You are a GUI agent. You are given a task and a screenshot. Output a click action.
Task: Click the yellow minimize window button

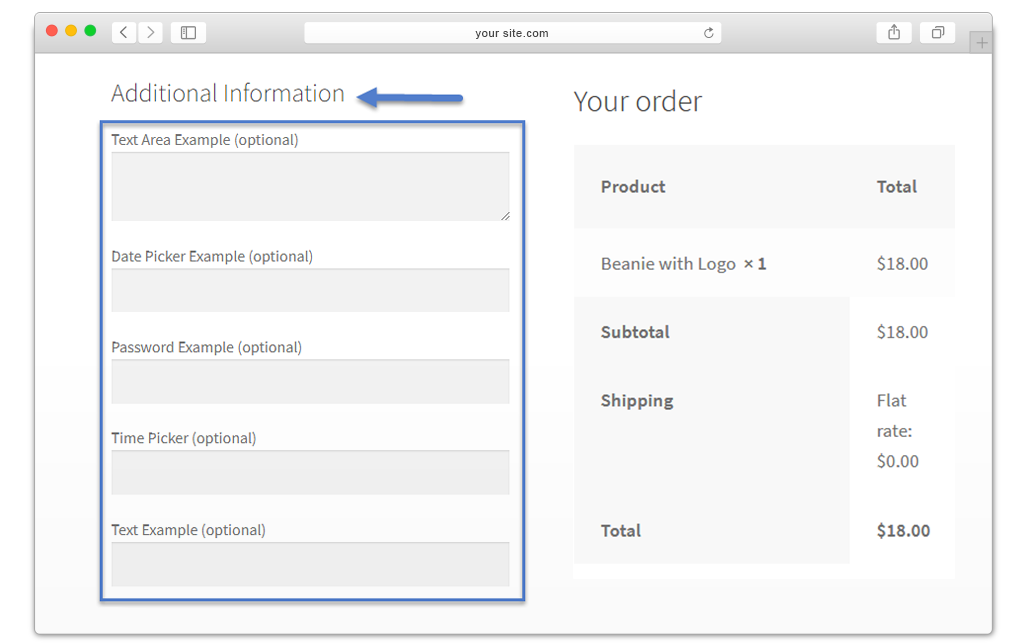[71, 31]
